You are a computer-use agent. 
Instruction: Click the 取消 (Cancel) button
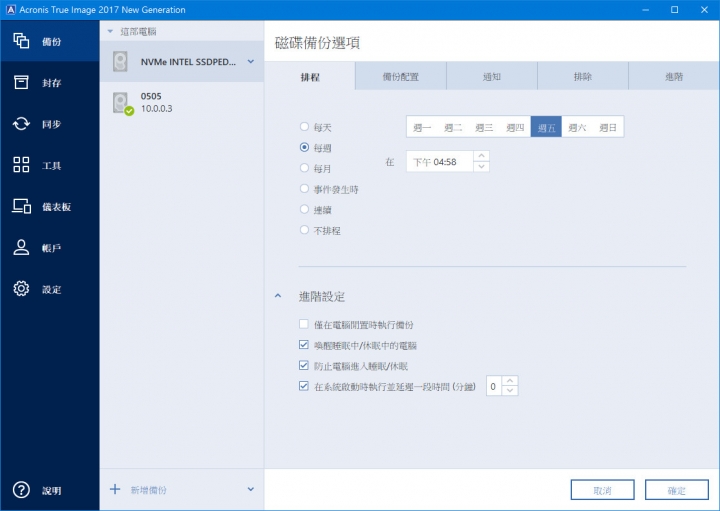pos(602,490)
